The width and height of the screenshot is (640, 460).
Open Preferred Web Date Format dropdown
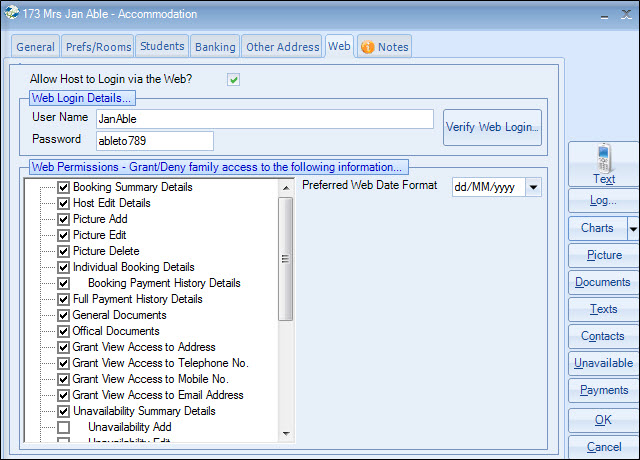pyautogui.click(x=532, y=187)
